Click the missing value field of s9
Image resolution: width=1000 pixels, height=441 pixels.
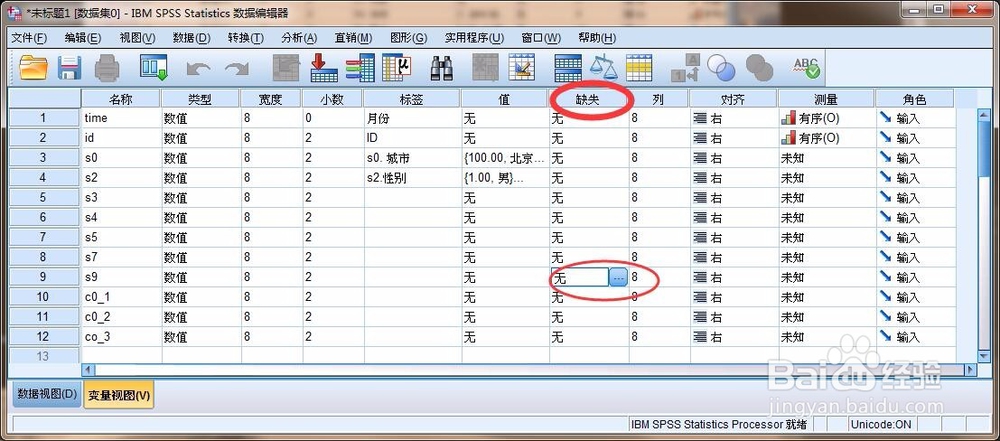[580, 278]
